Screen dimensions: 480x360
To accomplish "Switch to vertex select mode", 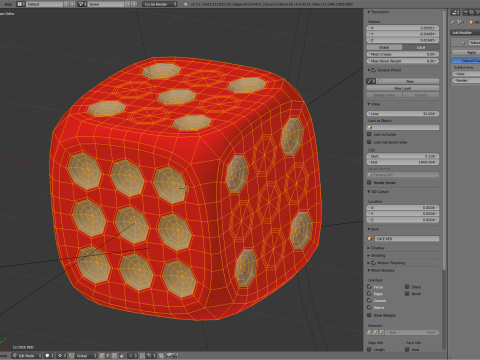I will (x=102, y=356).
